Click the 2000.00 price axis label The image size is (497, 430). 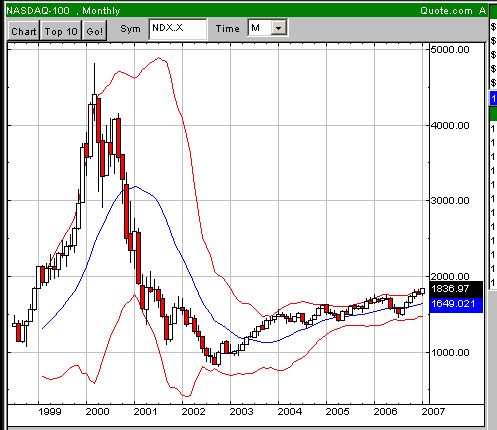[x=450, y=276]
